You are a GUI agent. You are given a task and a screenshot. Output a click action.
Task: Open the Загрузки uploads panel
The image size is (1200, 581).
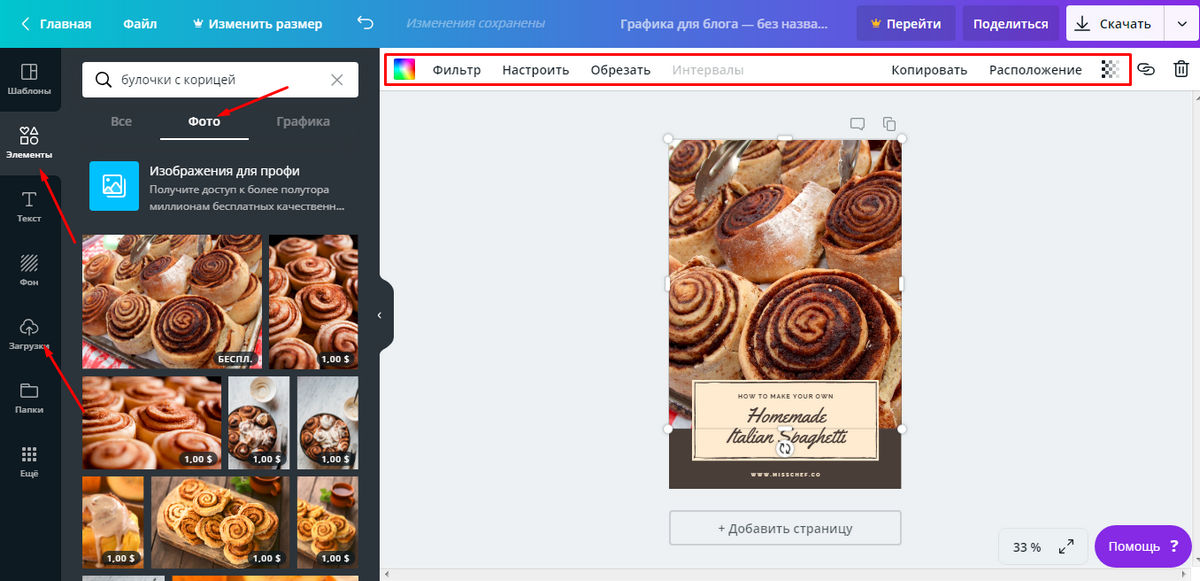[x=29, y=334]
